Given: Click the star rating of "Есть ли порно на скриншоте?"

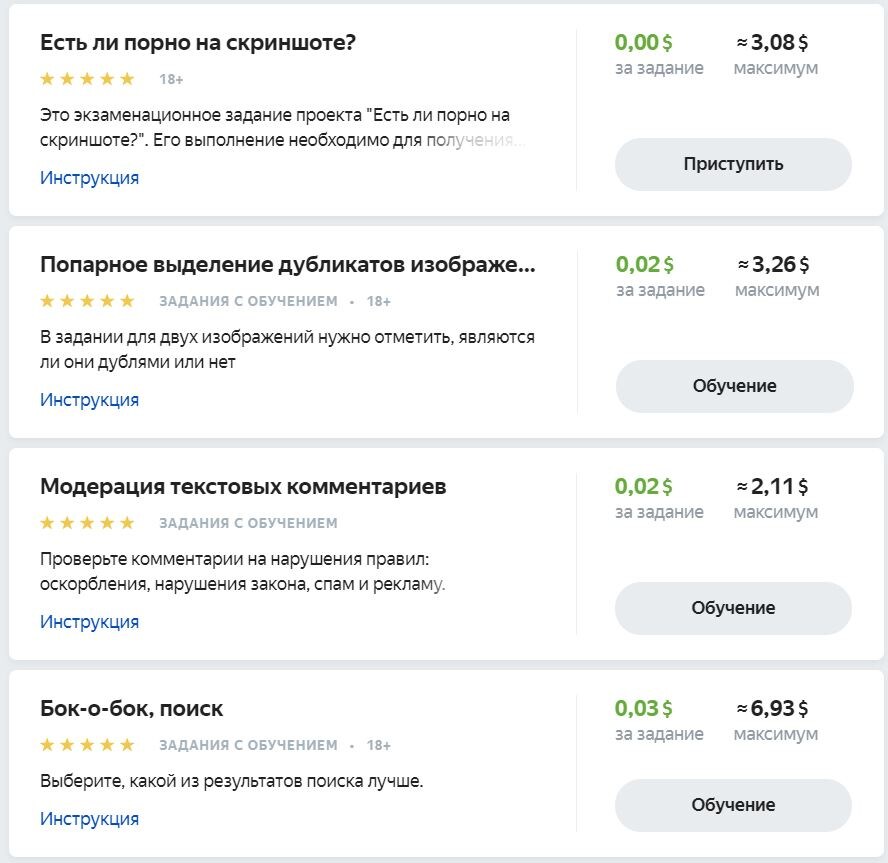Looking at the screenshot, I should [x=87, y=79].
